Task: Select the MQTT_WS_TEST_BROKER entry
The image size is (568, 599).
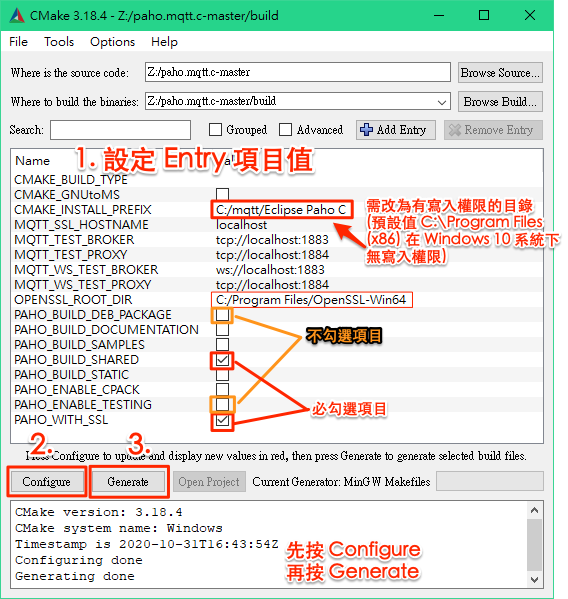Action: click(86, 270)
